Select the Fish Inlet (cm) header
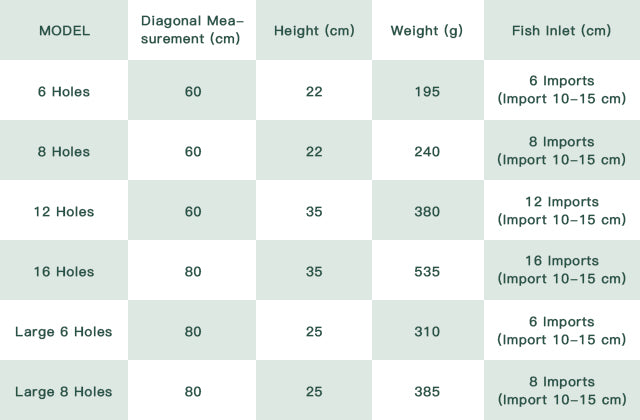This screenshot has width=640, height=420. click(561, 30)
